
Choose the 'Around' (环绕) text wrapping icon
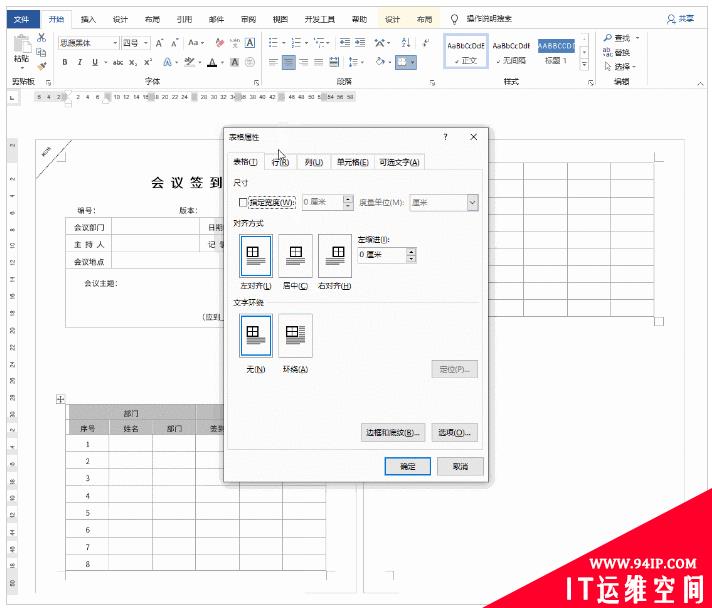pyautogui.click(x=295, y=335)
